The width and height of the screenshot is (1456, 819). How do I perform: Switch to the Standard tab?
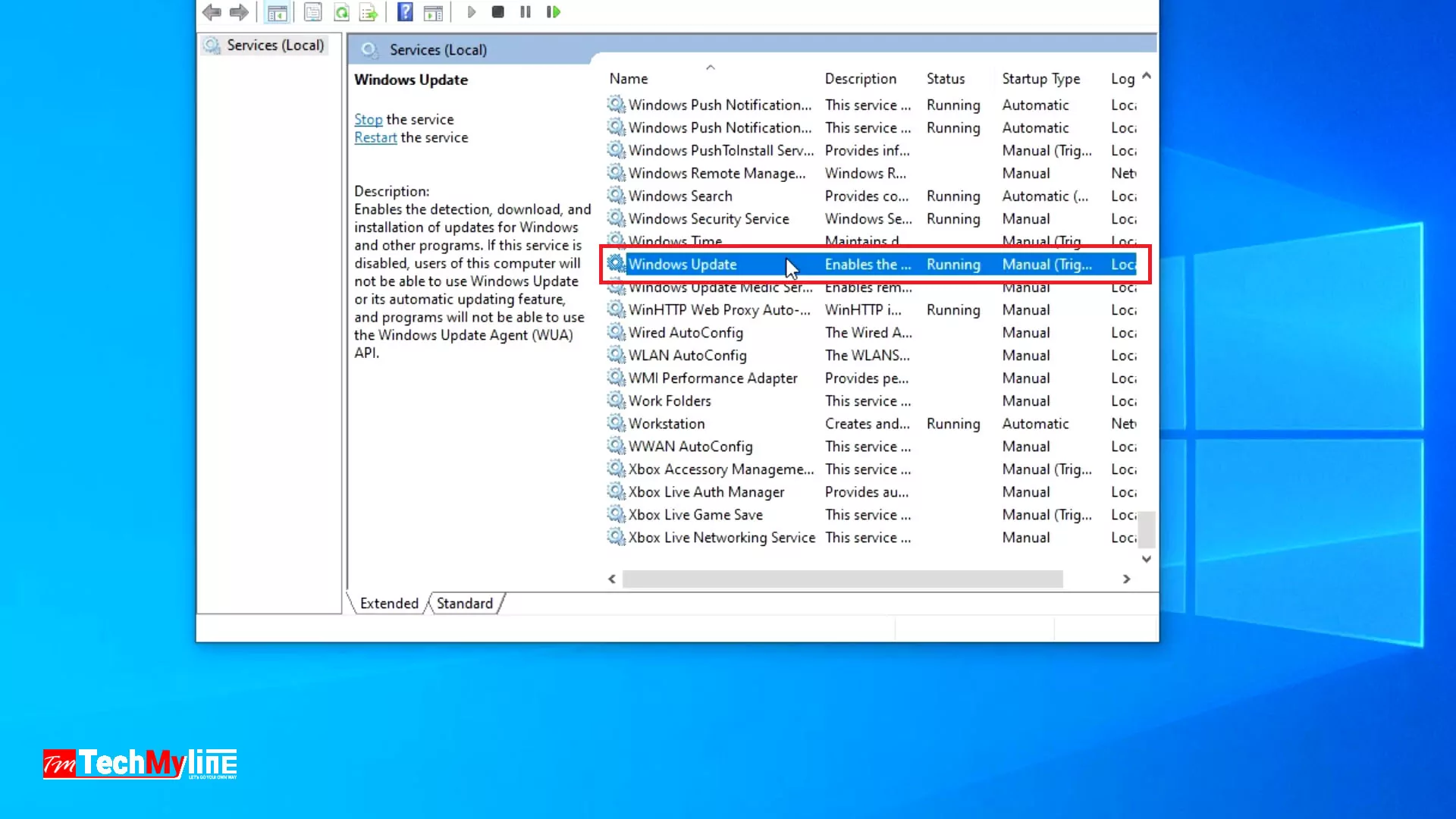(x=464, y=604)
